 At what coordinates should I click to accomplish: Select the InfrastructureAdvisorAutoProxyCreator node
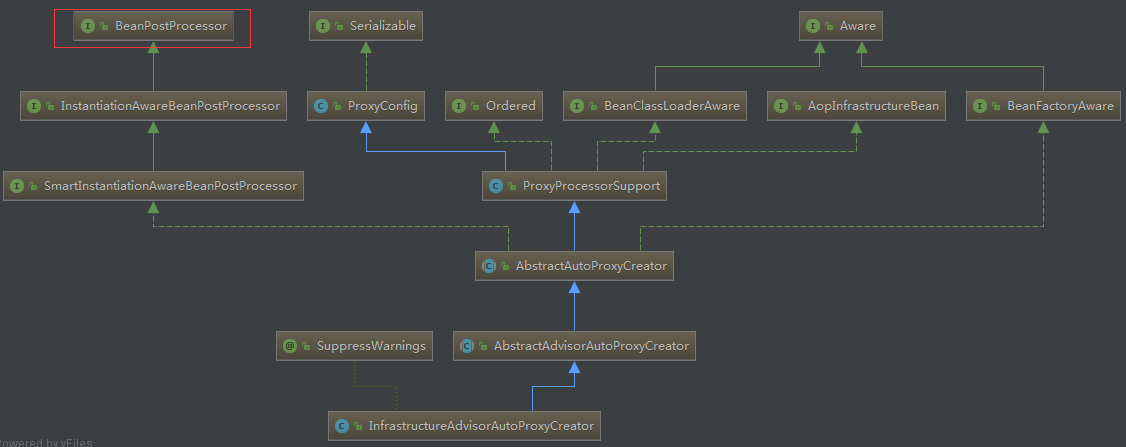click(465, 425)
